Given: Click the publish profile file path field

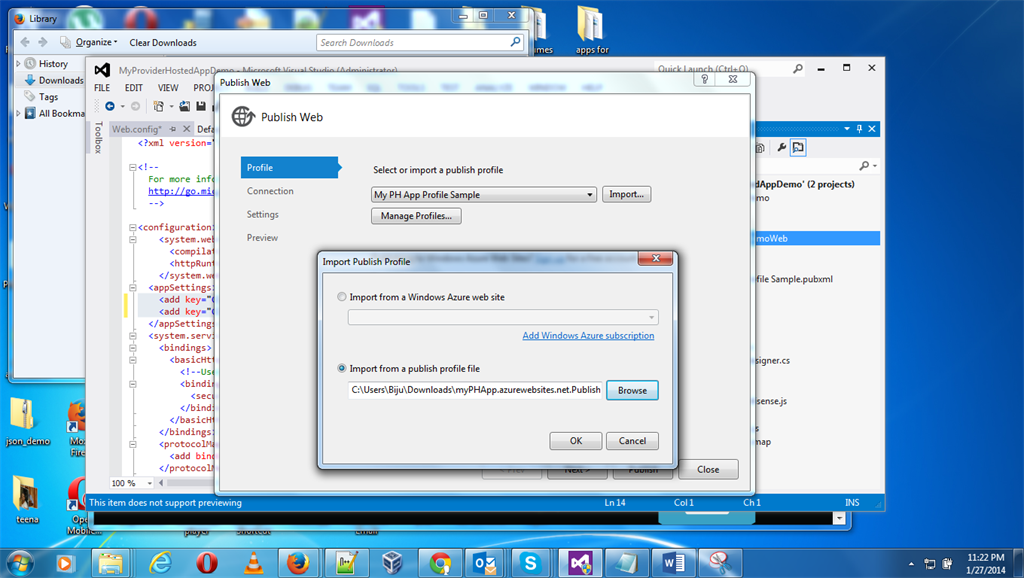Looking at the screenshot, I should [475, 390].
